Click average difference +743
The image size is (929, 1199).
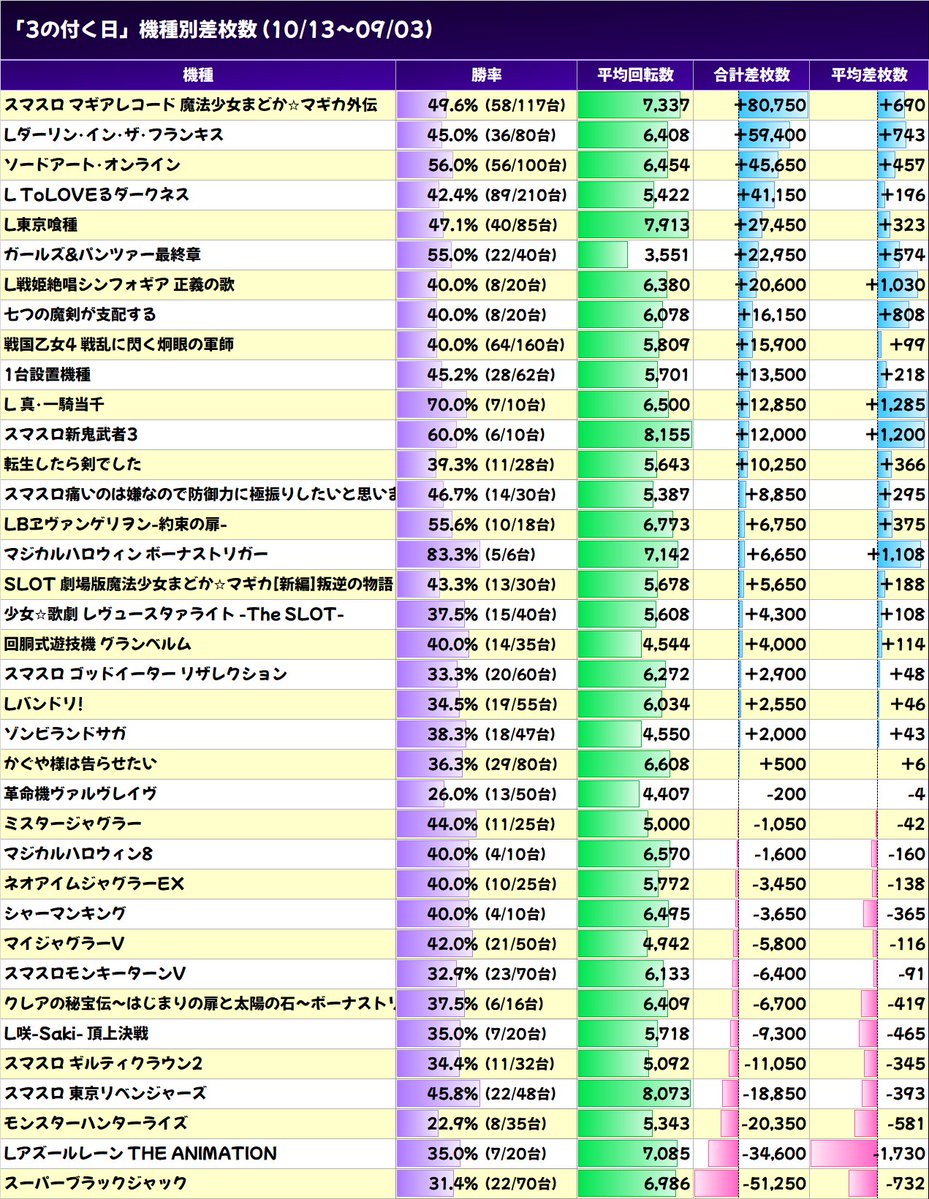pos(901,135)
